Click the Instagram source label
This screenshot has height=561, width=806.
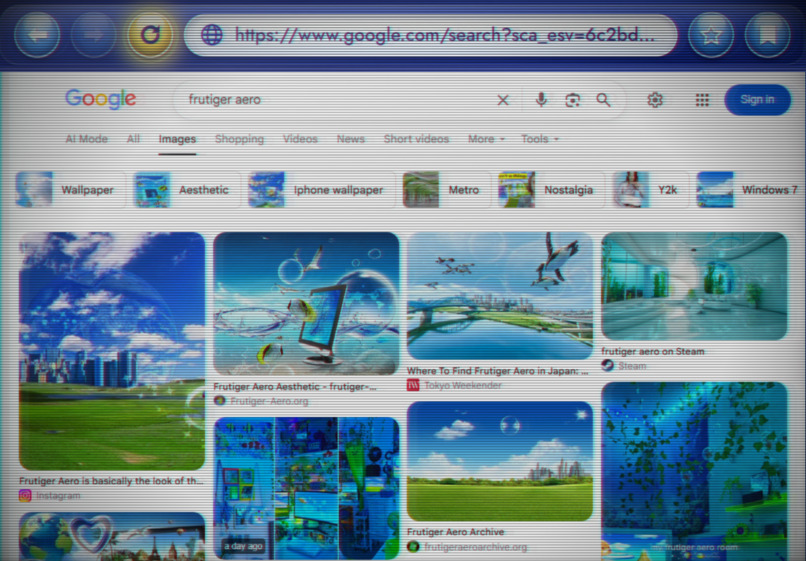(x=58, y=496)
